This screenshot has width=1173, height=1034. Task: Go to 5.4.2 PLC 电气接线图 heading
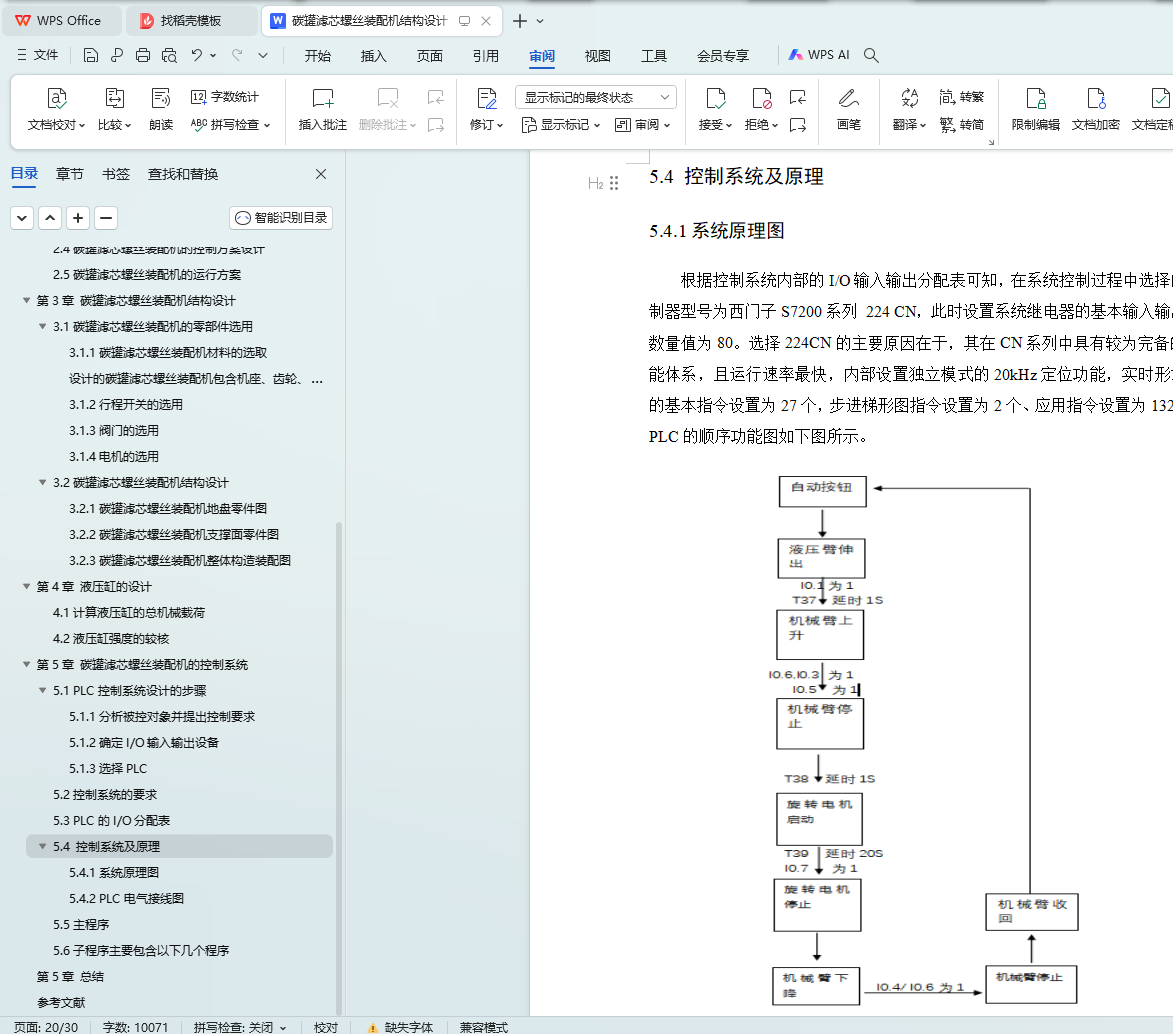(x=126, y=899)
